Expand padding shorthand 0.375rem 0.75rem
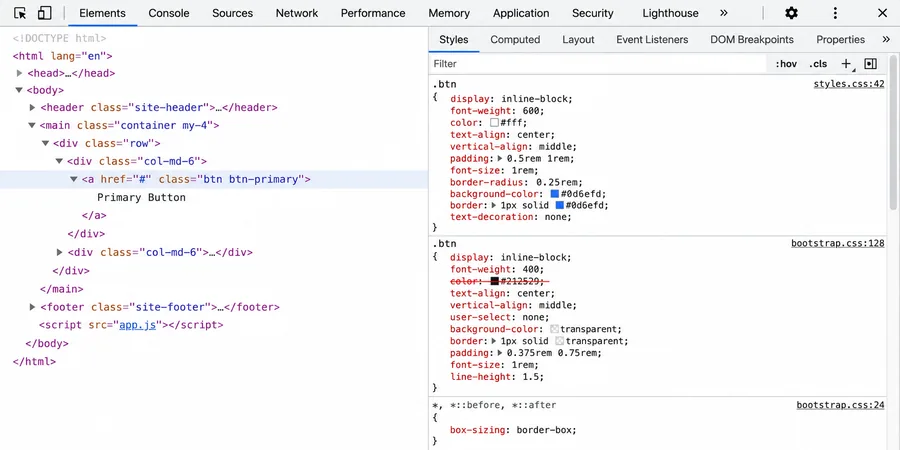 click(x=500, y=353)
